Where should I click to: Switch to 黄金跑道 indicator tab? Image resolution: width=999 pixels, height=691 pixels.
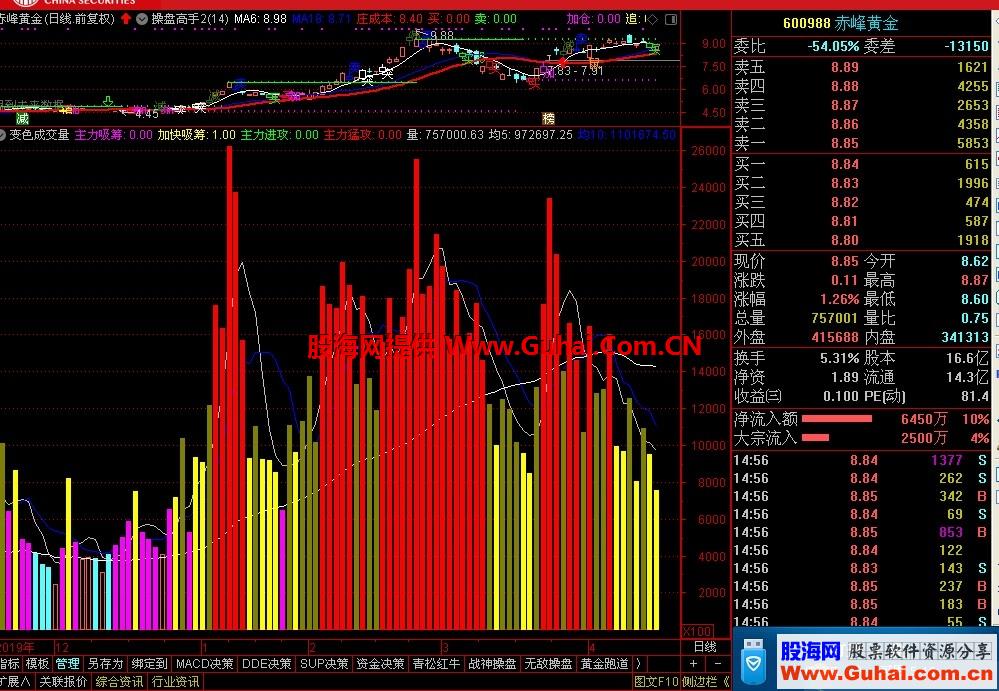click(605, 664)
